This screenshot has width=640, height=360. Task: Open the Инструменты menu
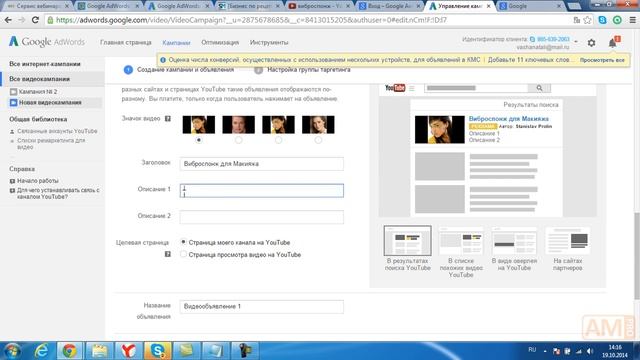[x=269, y=42]
